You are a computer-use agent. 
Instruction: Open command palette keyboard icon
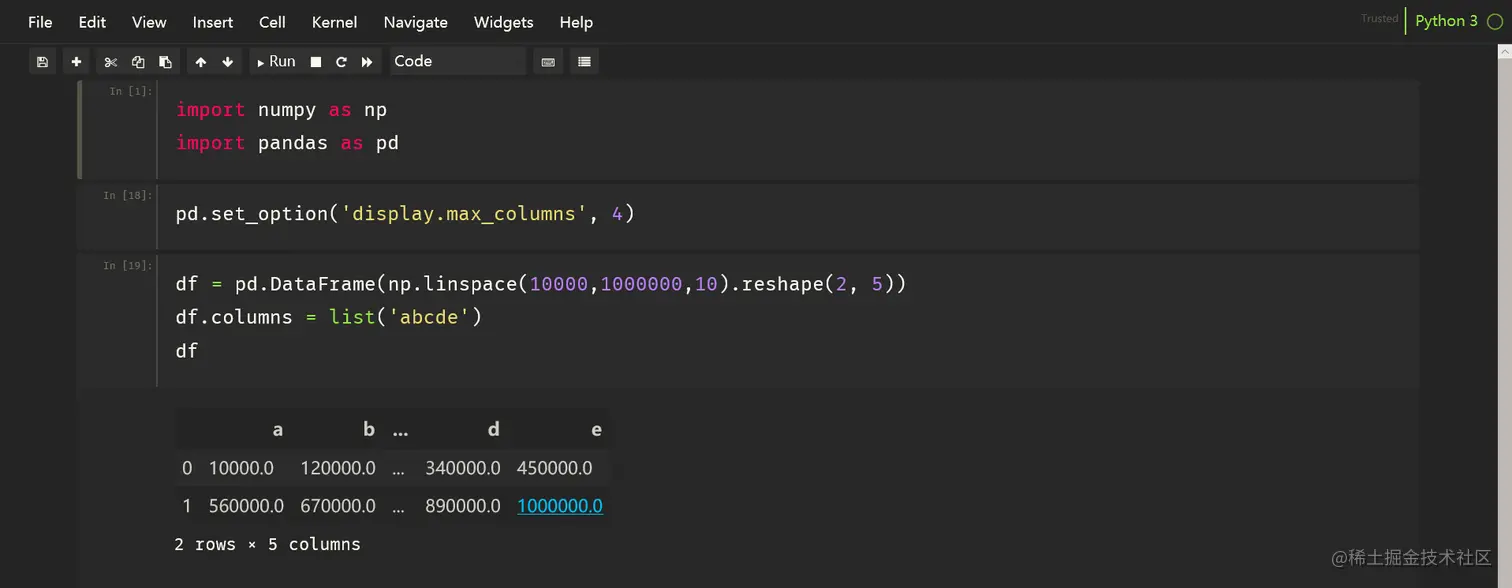[x=548, y=62]
